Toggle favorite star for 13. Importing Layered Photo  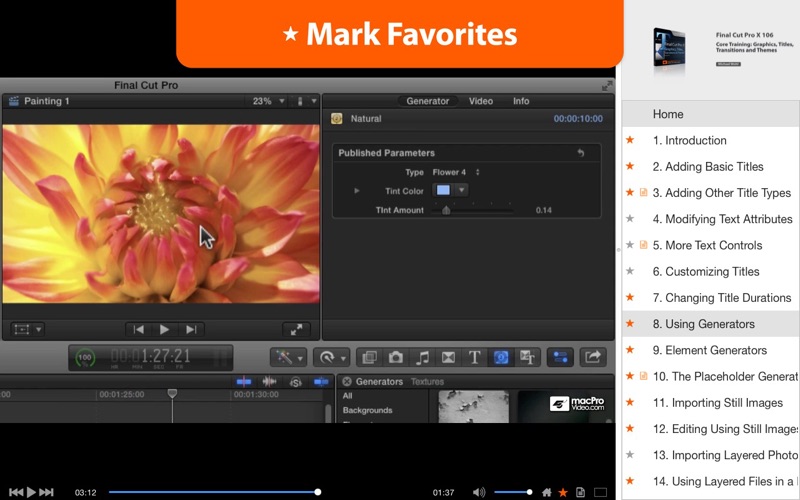630,454
